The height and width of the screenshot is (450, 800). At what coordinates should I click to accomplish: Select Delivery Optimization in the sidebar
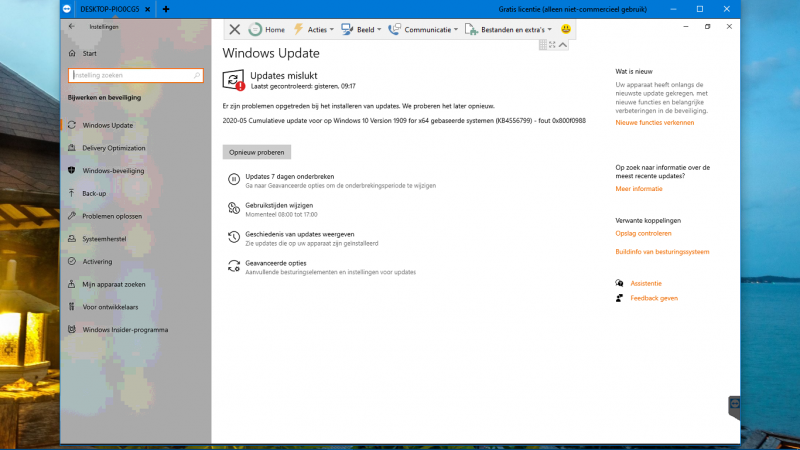coord(113,148)
